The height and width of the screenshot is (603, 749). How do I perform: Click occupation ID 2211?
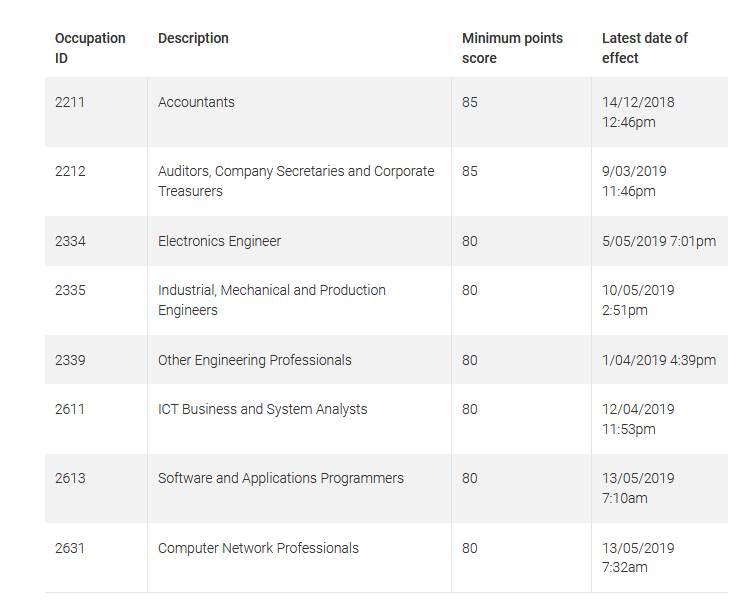(70, 102)
